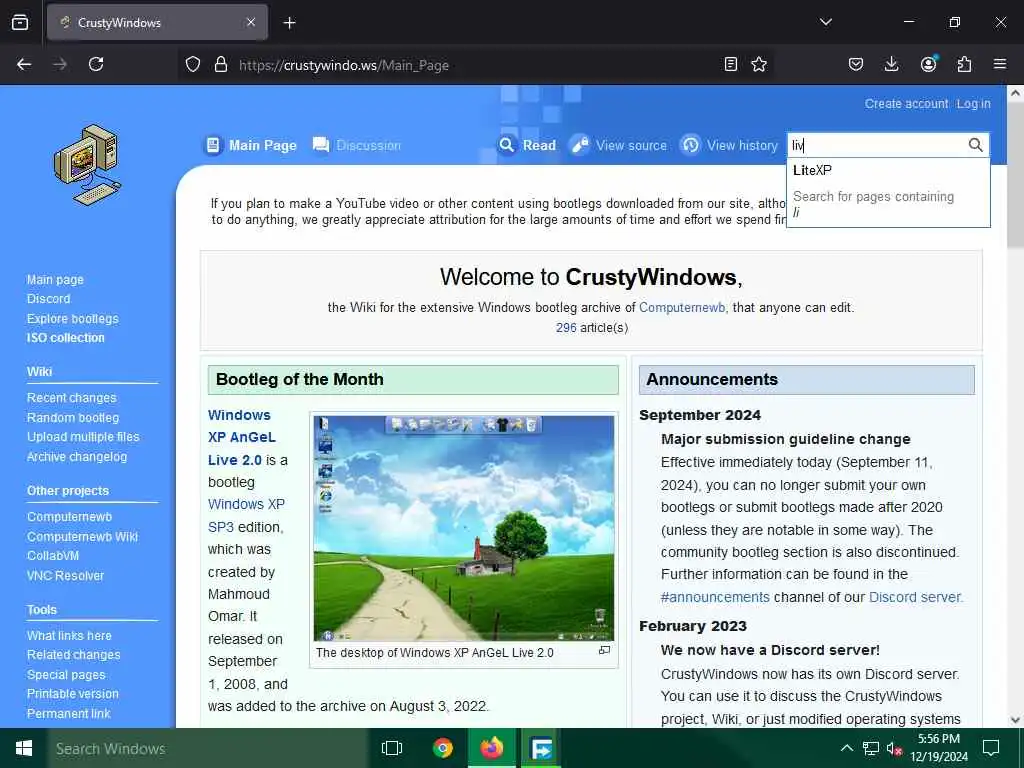Enlarge image via magnify icon under thumbnail
1024x768 pixels.
pos(605,650)
